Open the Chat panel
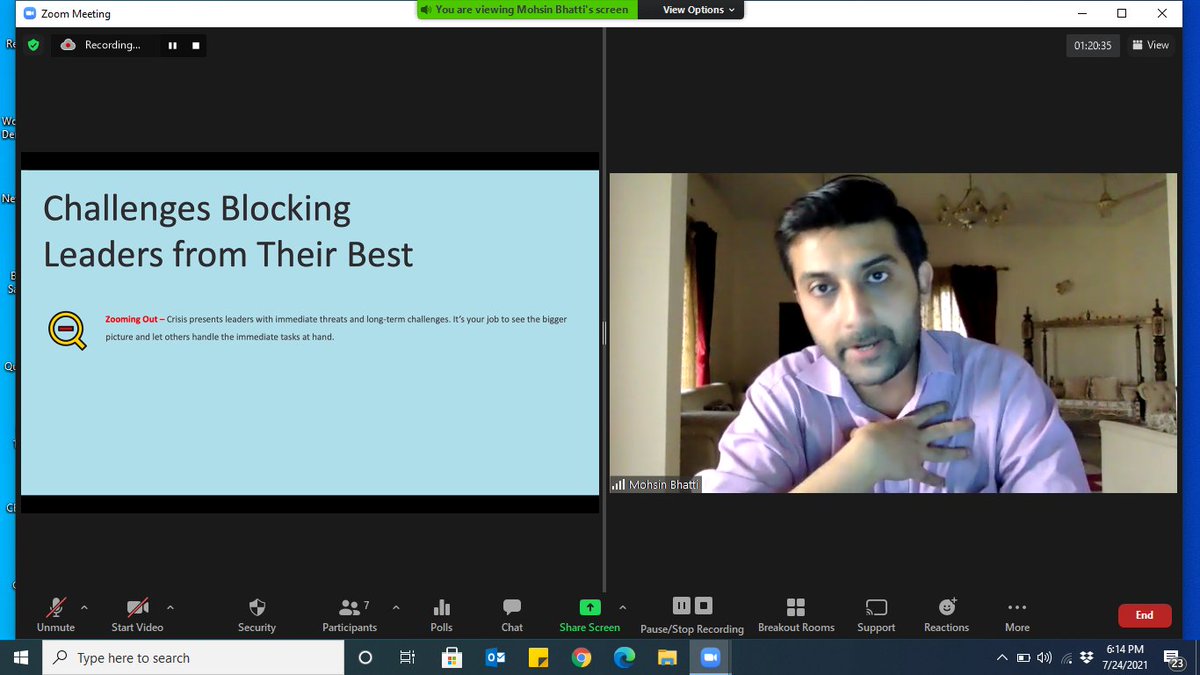 pos(512,614)
